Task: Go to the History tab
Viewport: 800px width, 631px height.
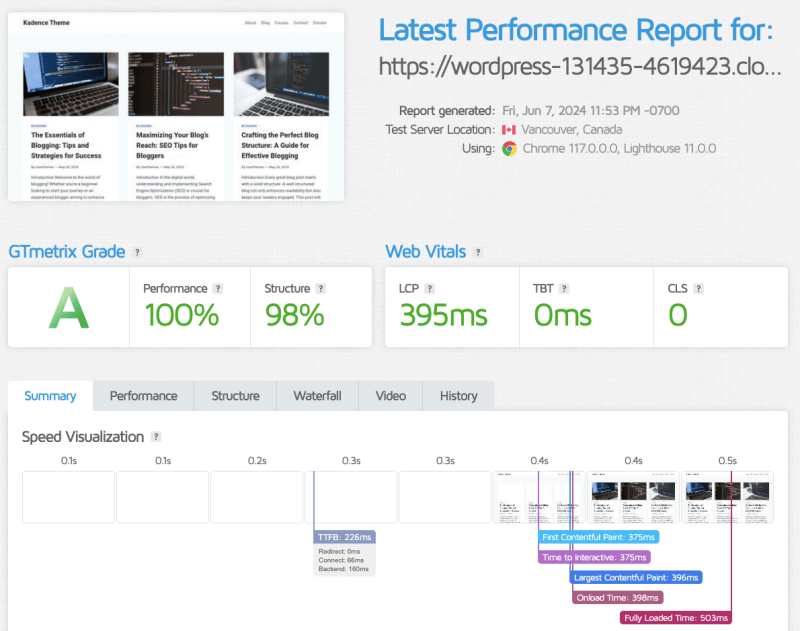Action: [458, 396]
